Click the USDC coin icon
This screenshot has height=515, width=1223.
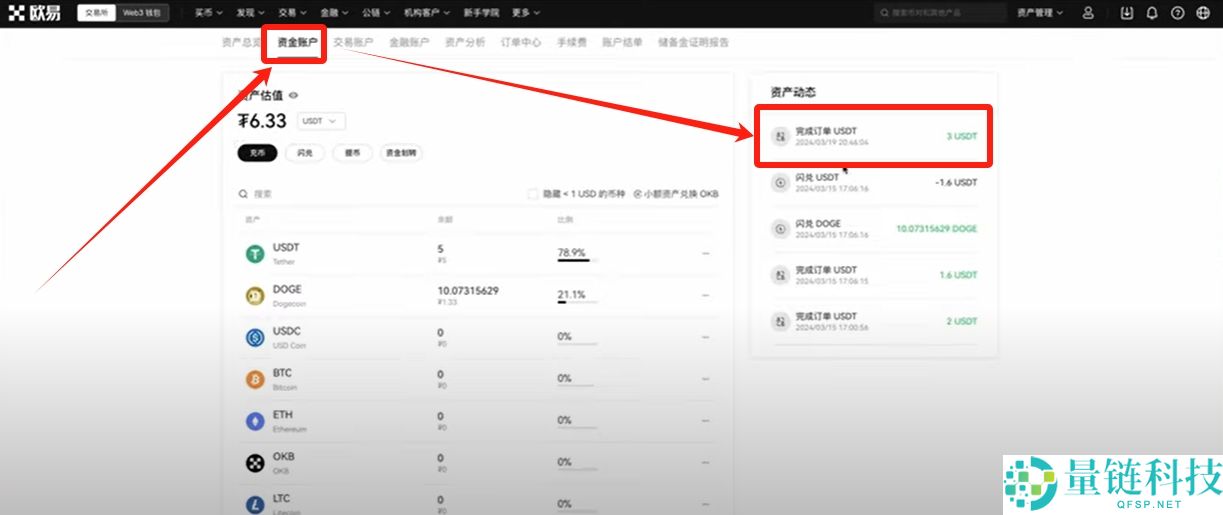coord(255,338)
